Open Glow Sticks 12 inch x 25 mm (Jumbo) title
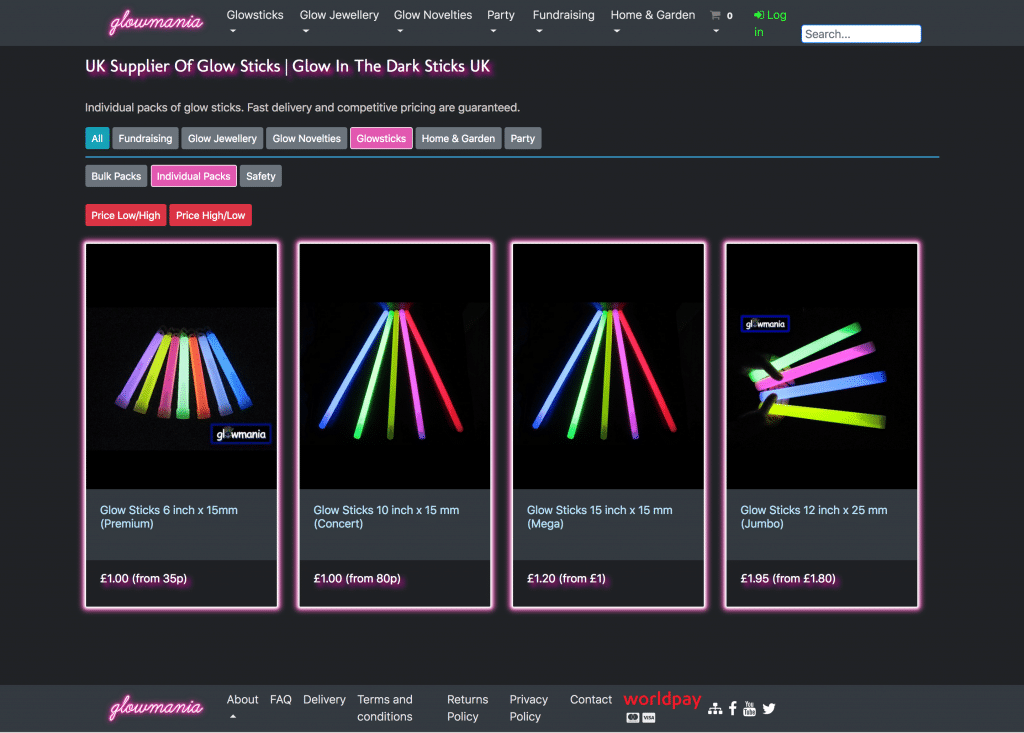1024x733 pixels. coord(814,517)
